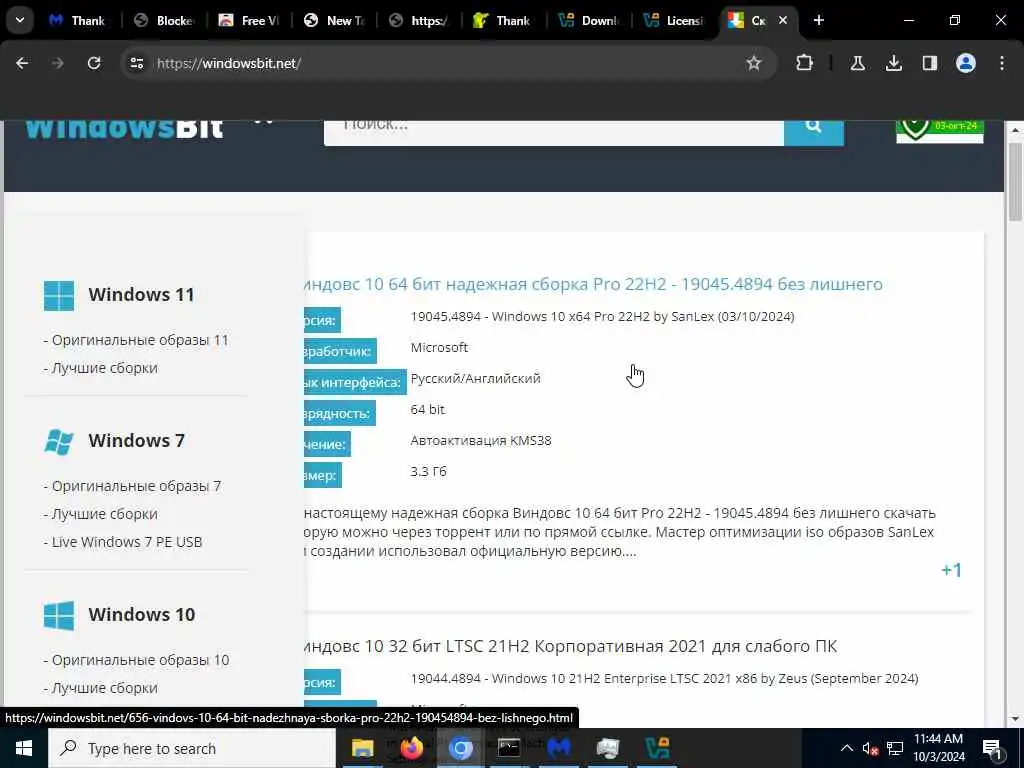Switch to the Free Vi tab

tap(249, 20)
